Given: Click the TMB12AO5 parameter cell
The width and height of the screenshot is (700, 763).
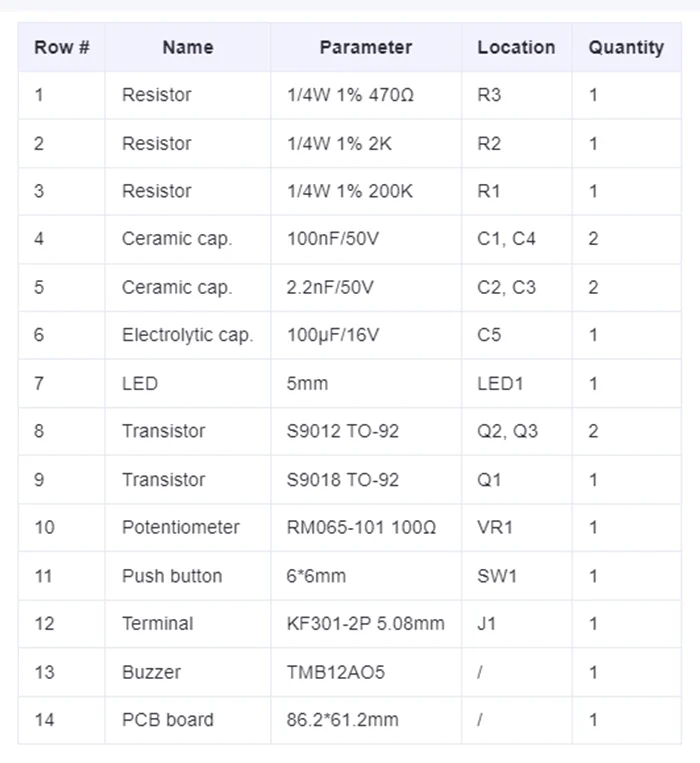Looking at the screenshot, I should 335,671.
